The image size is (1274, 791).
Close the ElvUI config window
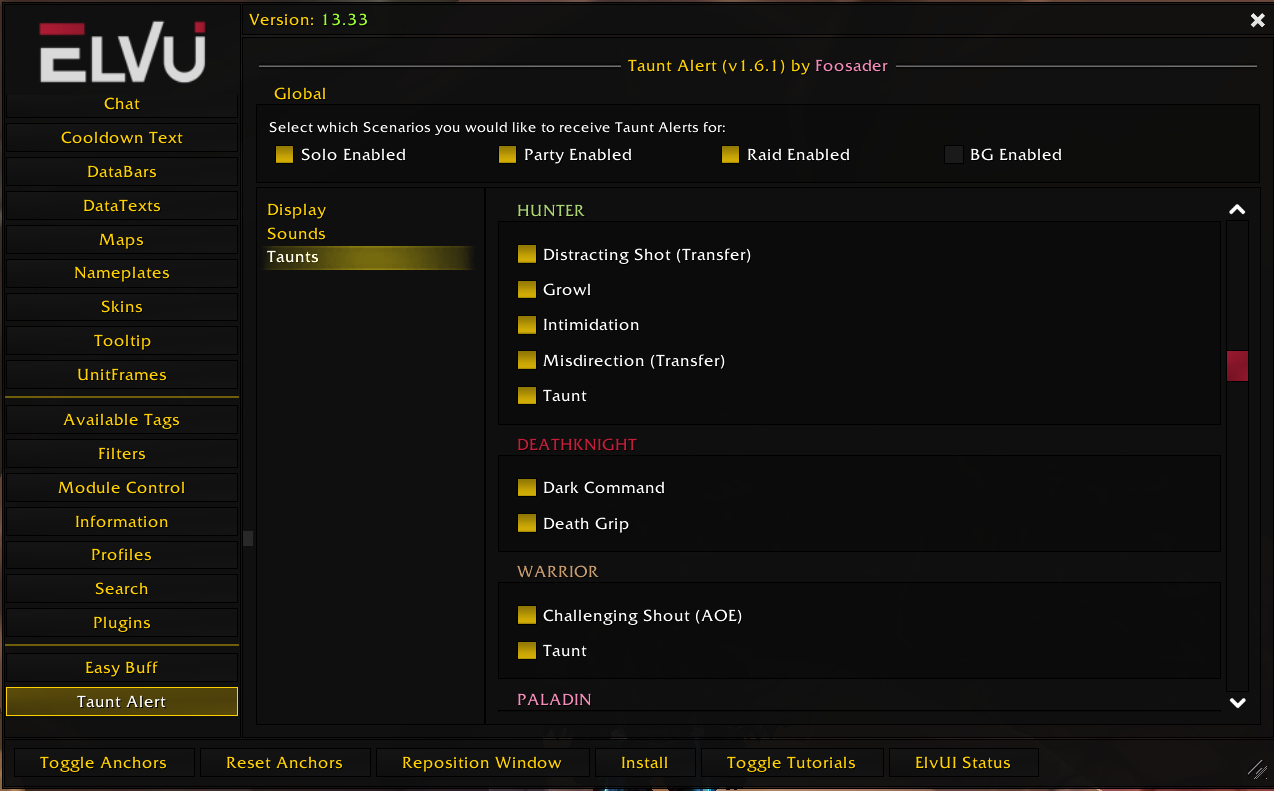pyautogui.click(x=1257, y=20)
